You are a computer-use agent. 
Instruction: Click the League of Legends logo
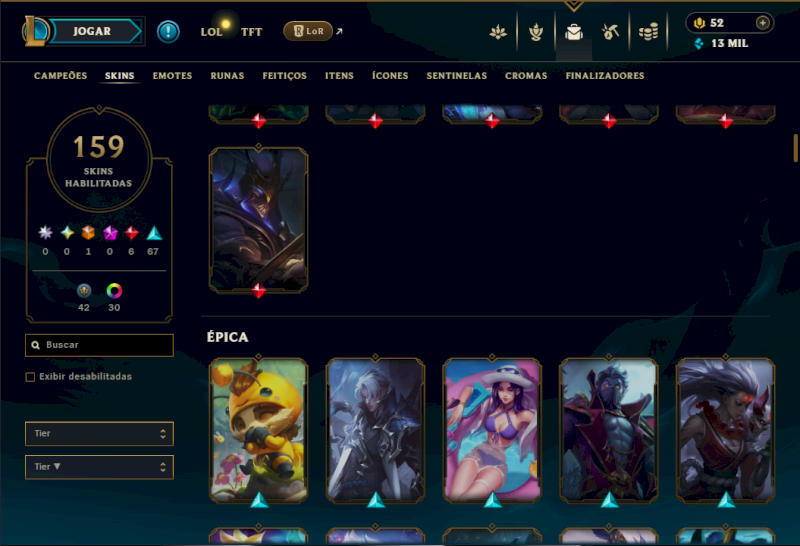coord(35,31)
